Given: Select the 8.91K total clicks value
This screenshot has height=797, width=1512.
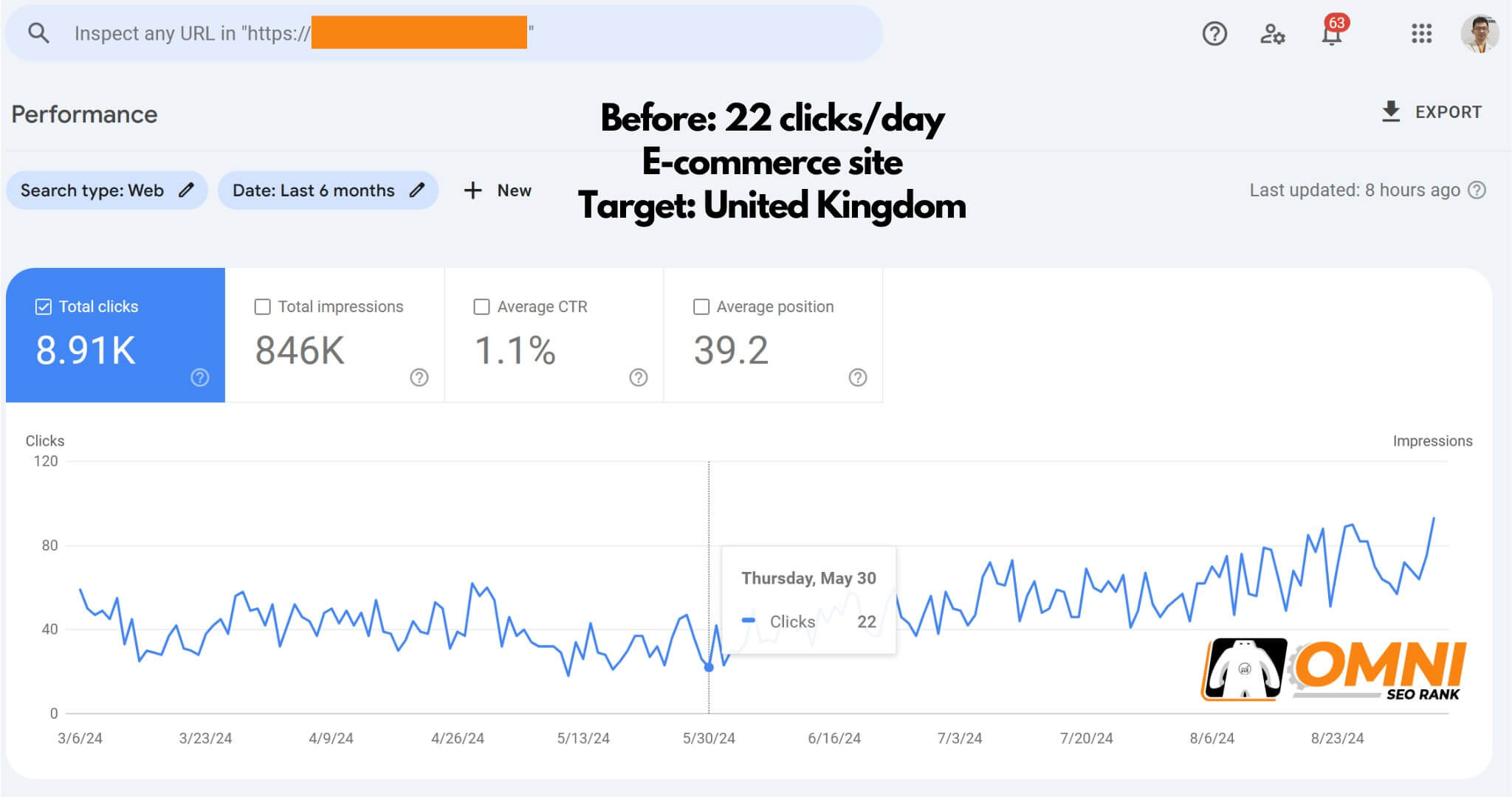Looking at the screenshot, I should pos(86,351).
